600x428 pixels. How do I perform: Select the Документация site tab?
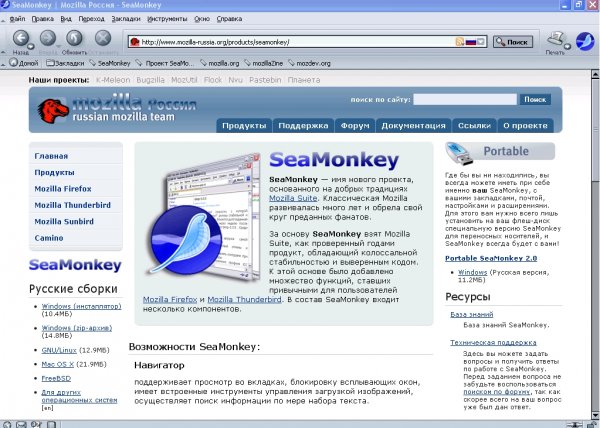point(414,125)
